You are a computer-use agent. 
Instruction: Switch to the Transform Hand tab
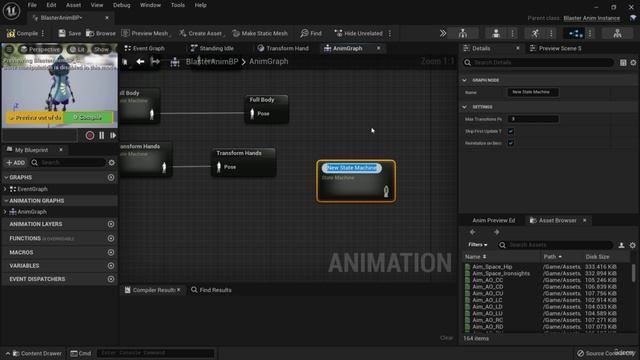point(283,48)
